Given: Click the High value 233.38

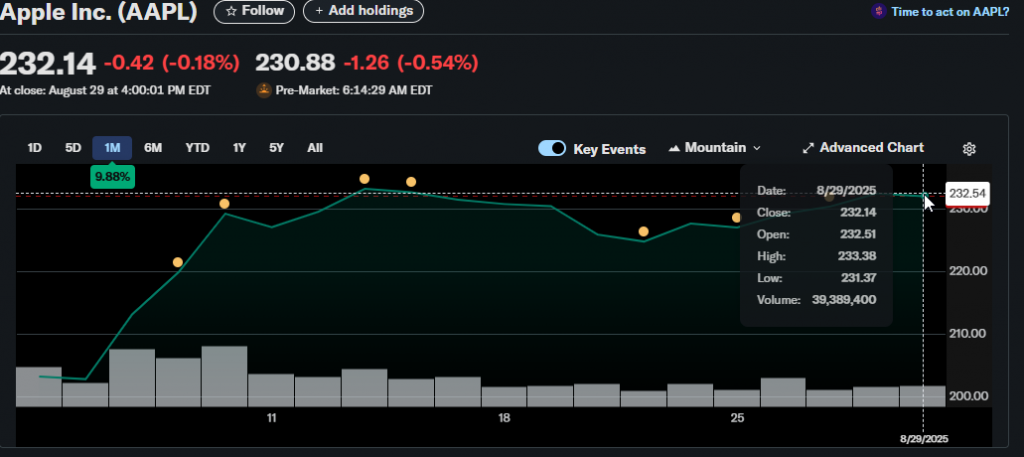Looking at the screenshot, I should point(857,256).
